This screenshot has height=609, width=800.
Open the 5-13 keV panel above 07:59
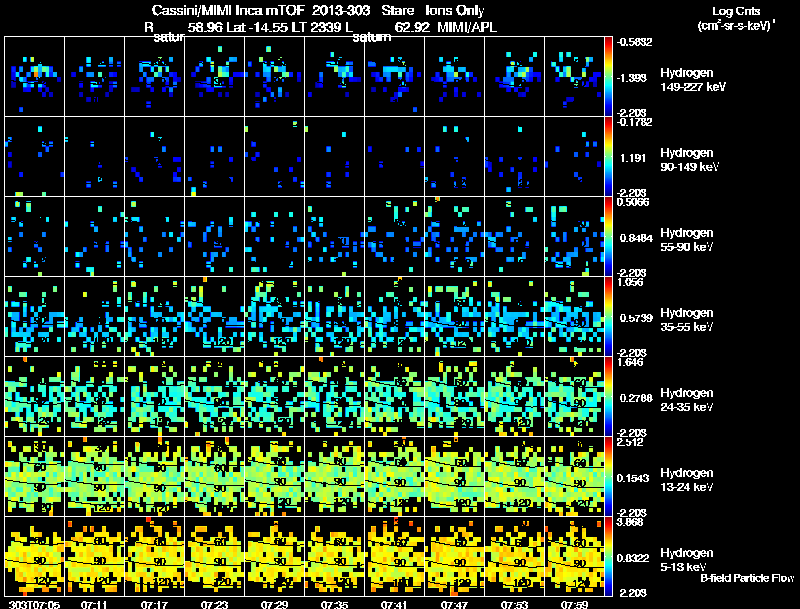pyautogui.click(x=574, y=557)
